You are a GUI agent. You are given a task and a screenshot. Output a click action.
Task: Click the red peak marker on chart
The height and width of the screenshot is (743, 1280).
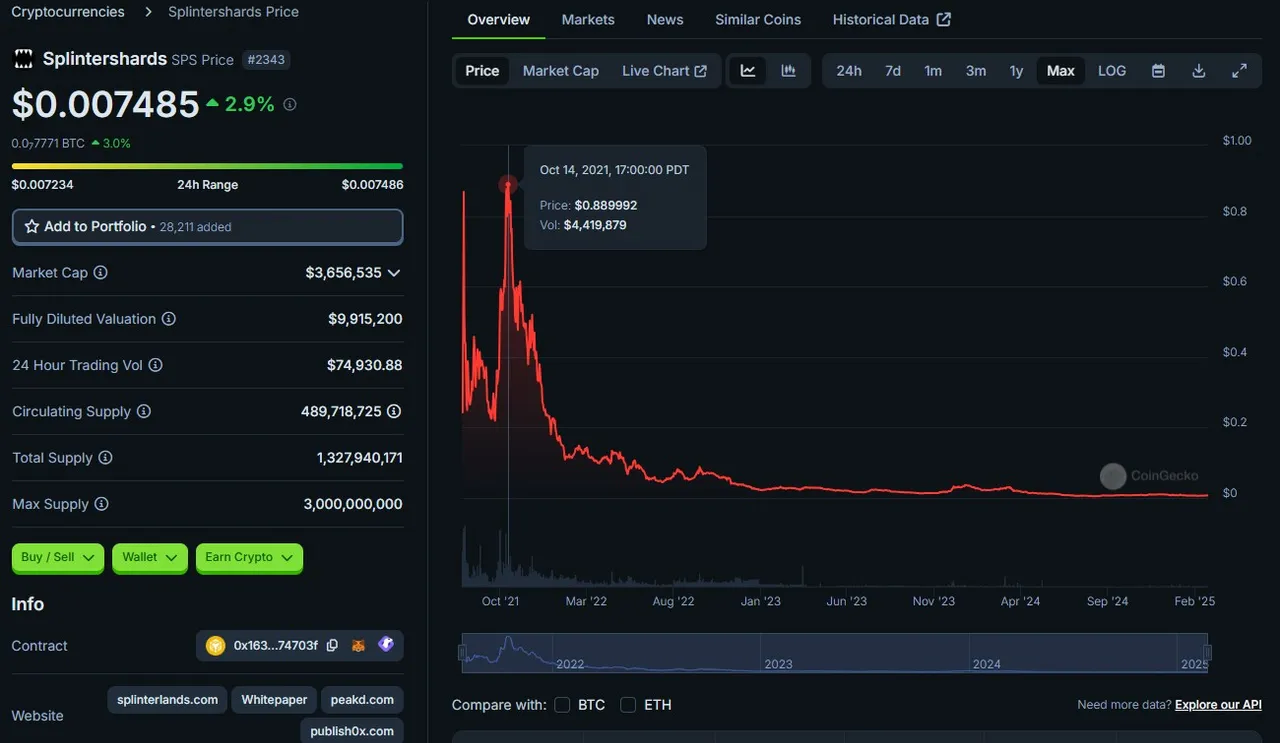point(508,184)
